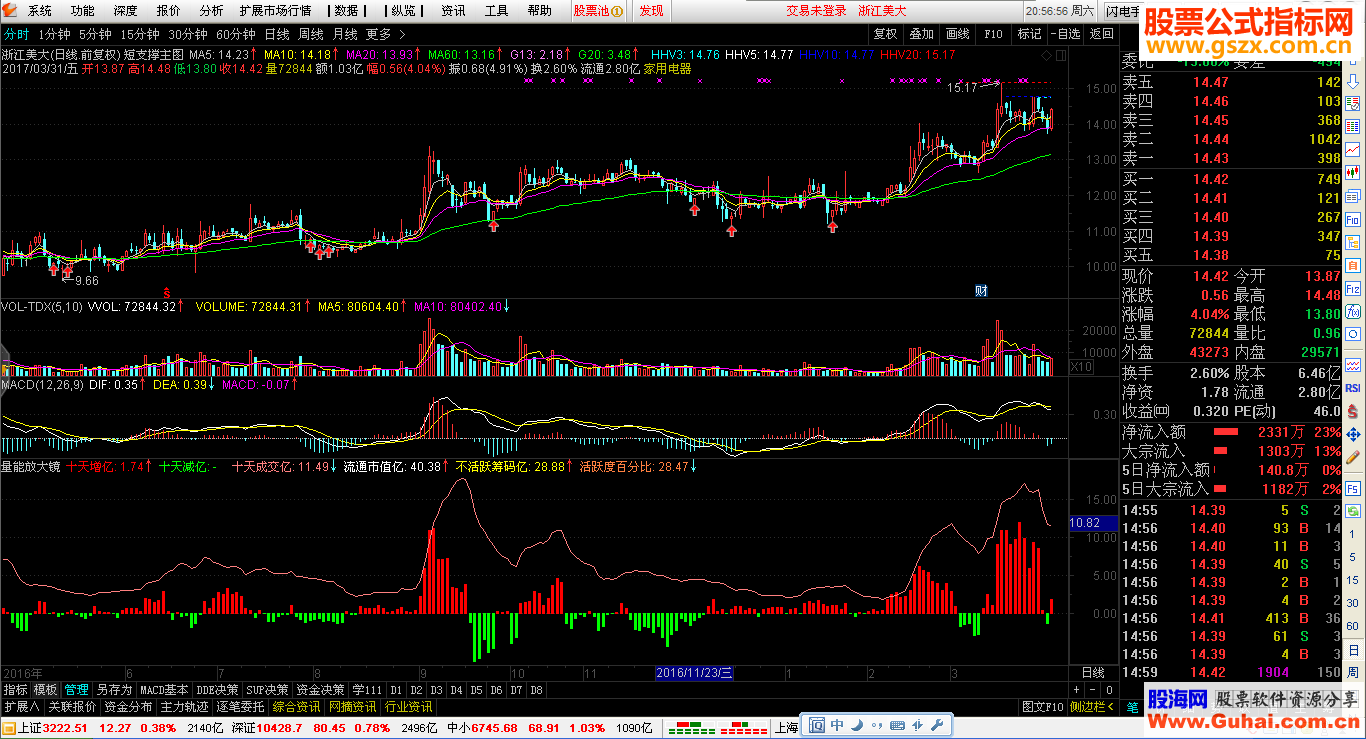Click the 画线 drawing button
The image size is (1366, 739).
coord(958,33)
